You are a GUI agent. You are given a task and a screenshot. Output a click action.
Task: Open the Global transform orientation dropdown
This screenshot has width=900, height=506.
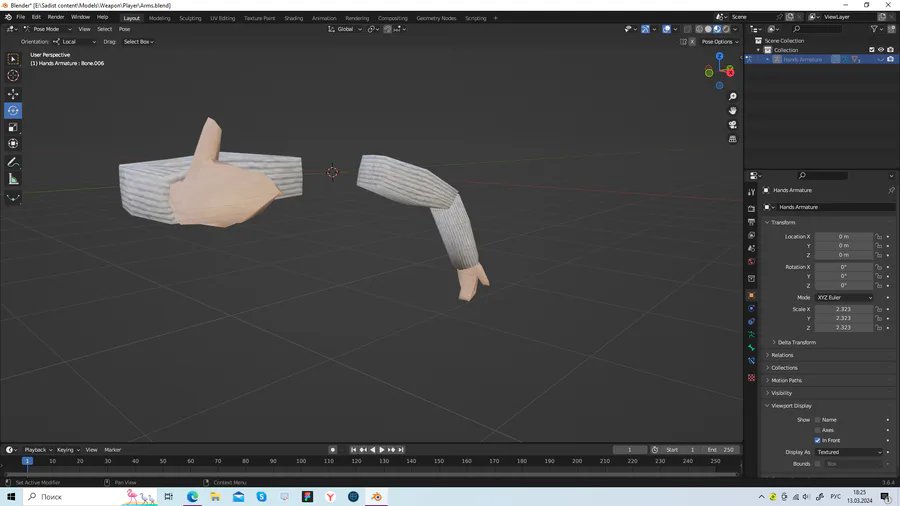click(x=345, y=29)
